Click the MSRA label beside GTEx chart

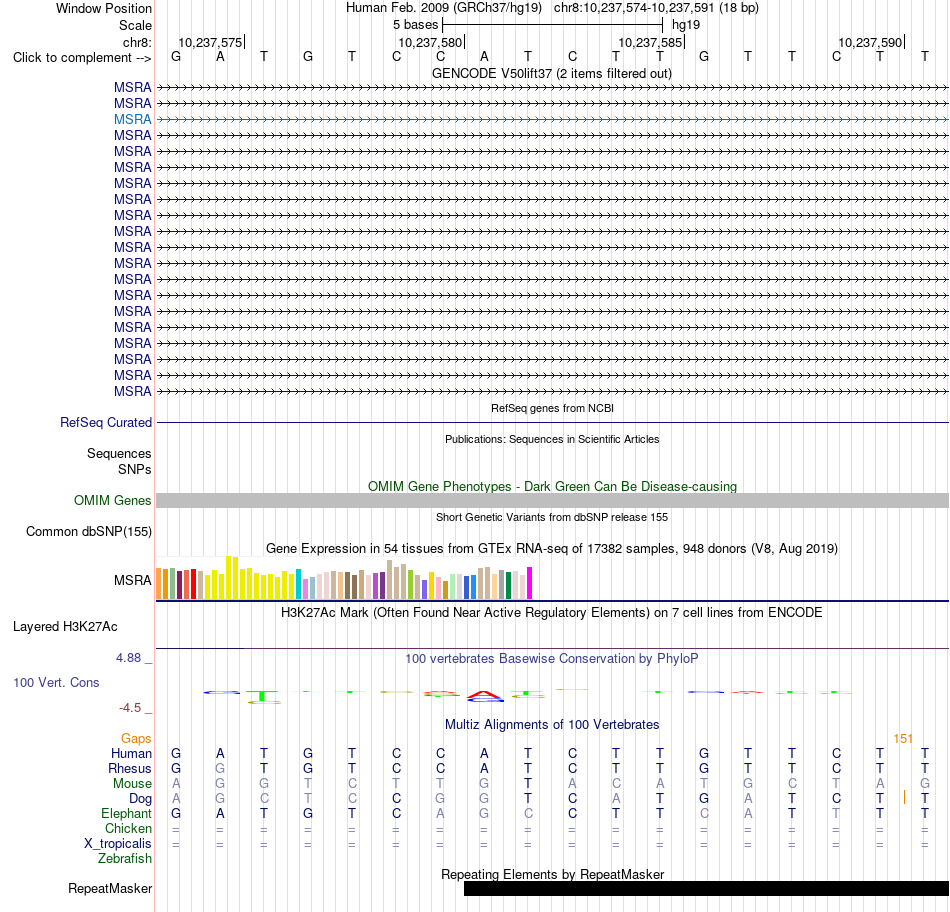[132, 581]
